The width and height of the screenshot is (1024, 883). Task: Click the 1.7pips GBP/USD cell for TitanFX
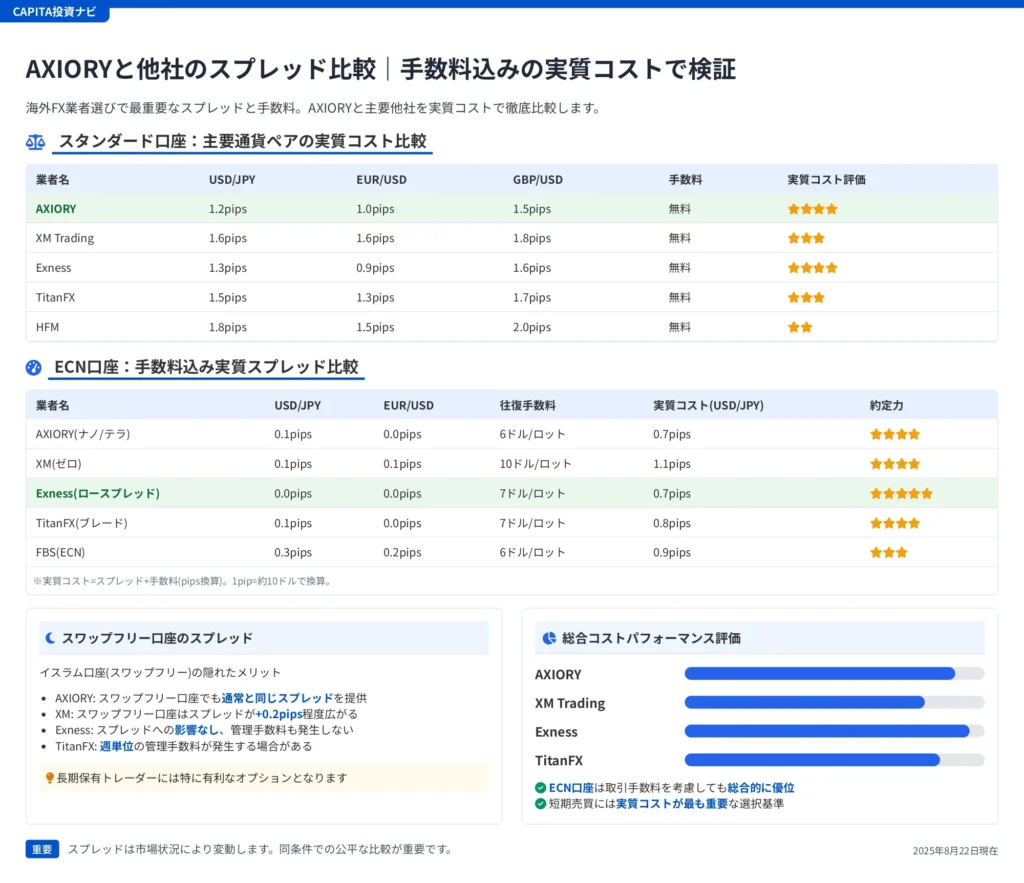(x=532, y=298)
